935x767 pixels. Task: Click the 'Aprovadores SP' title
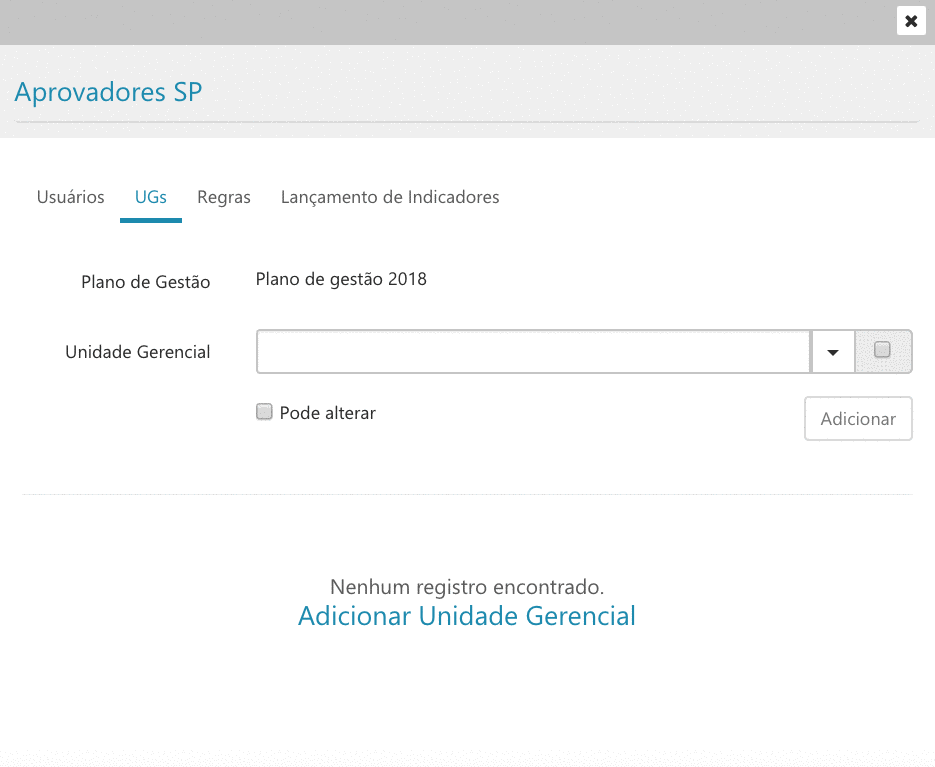click(109, 92)
